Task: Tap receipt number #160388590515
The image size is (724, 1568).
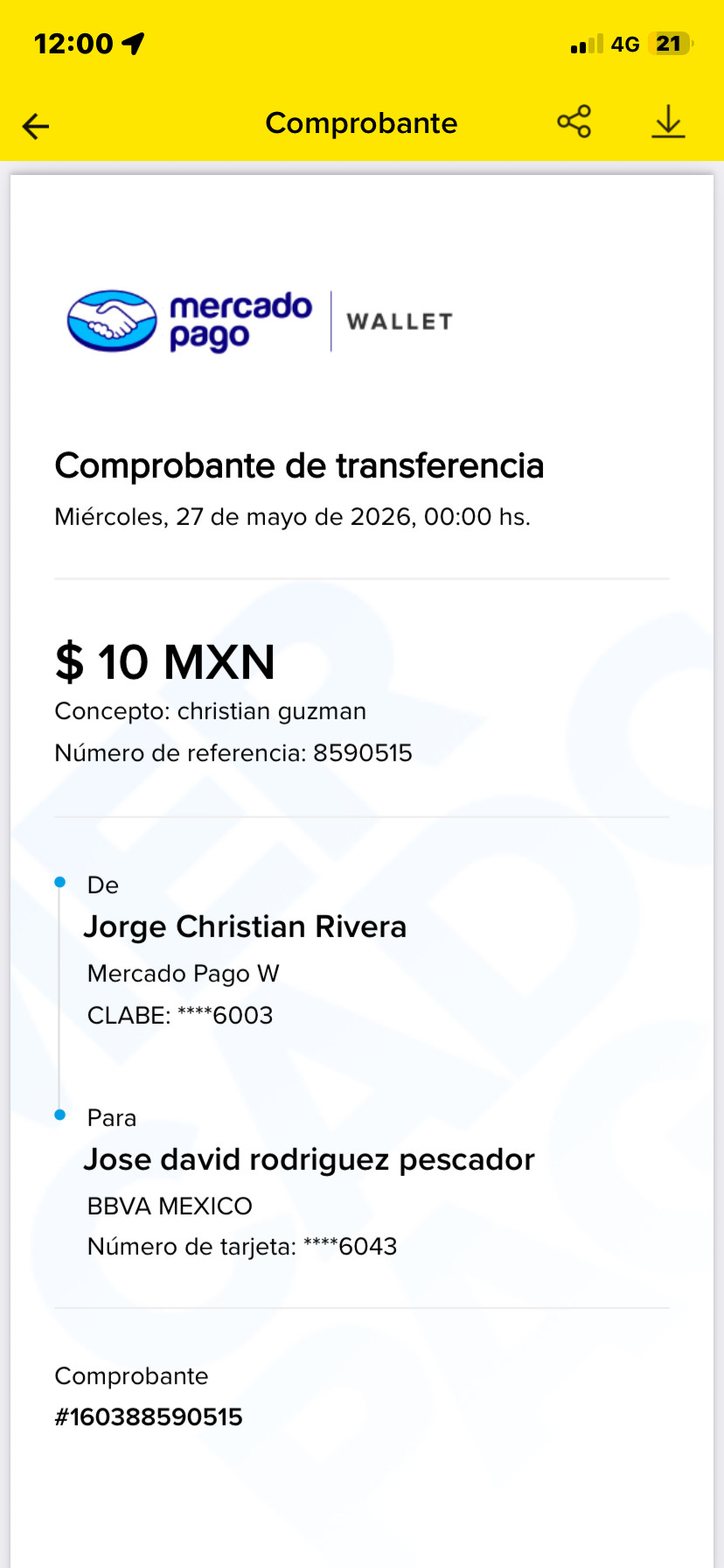Action: pos(149,1417)
